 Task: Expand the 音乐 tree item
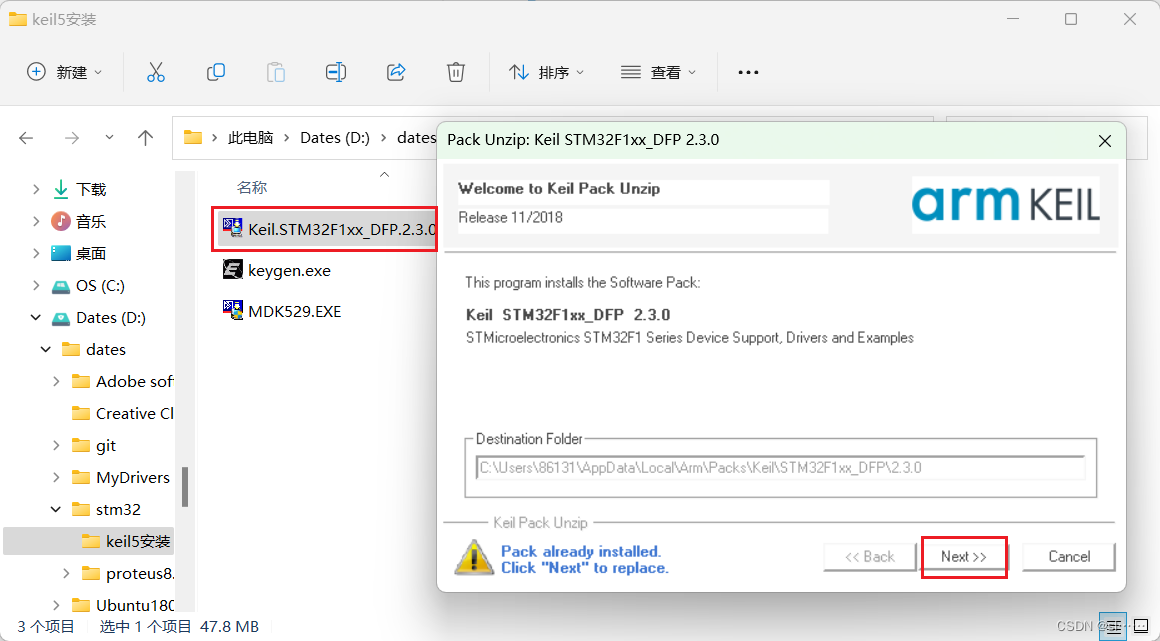click(x=36, y=221)
